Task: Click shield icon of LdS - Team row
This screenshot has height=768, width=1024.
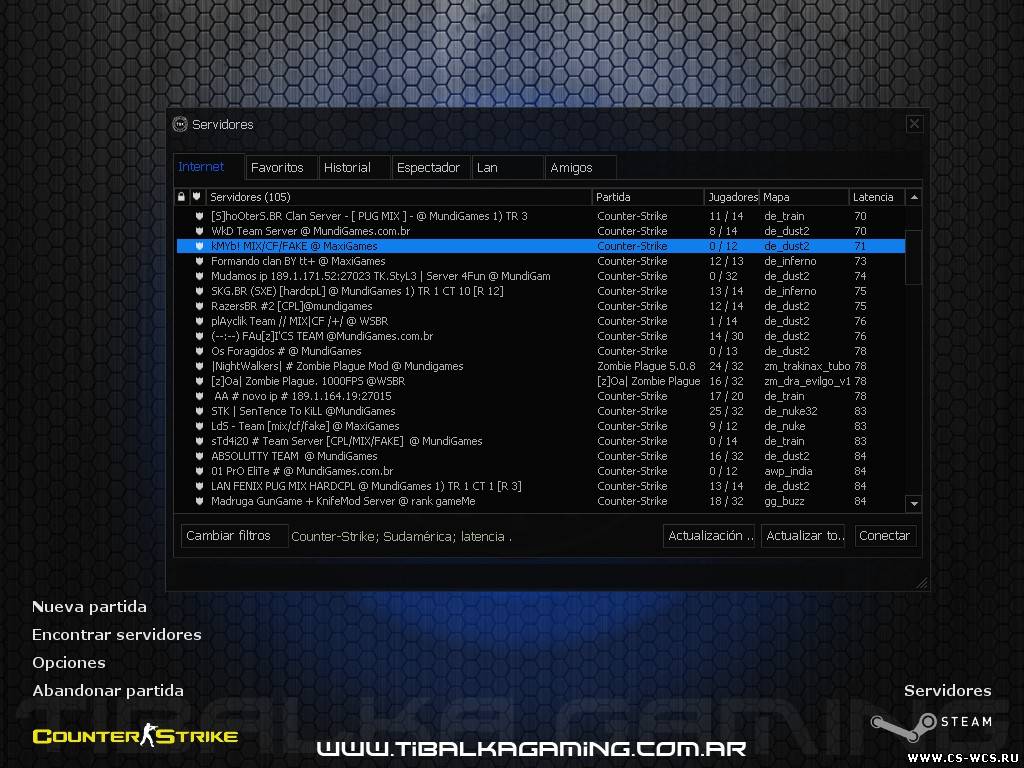Action: point(200,426)
